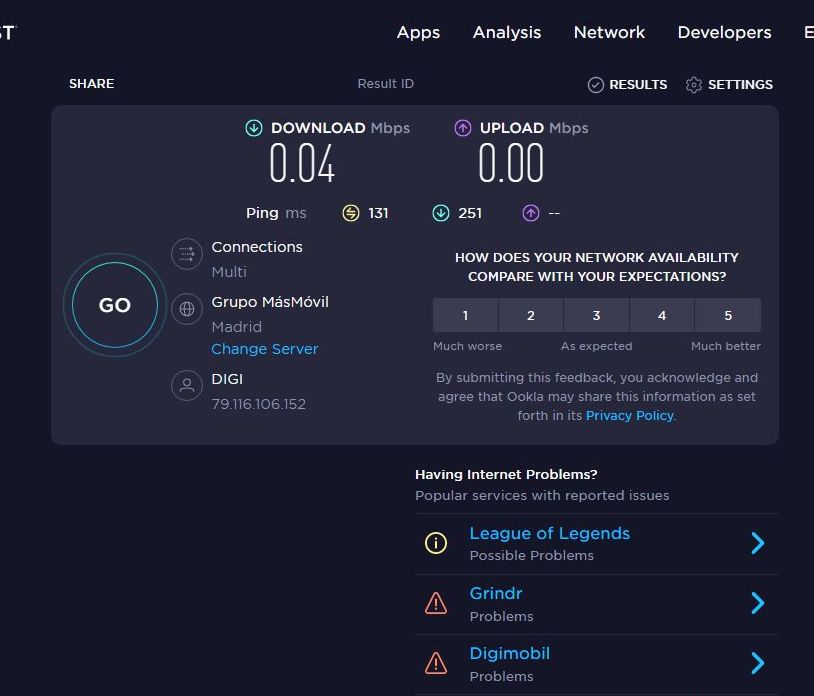Expand the Digimobil problems chevron
This screenshot has width=814, height=696.
coord(757,663)
